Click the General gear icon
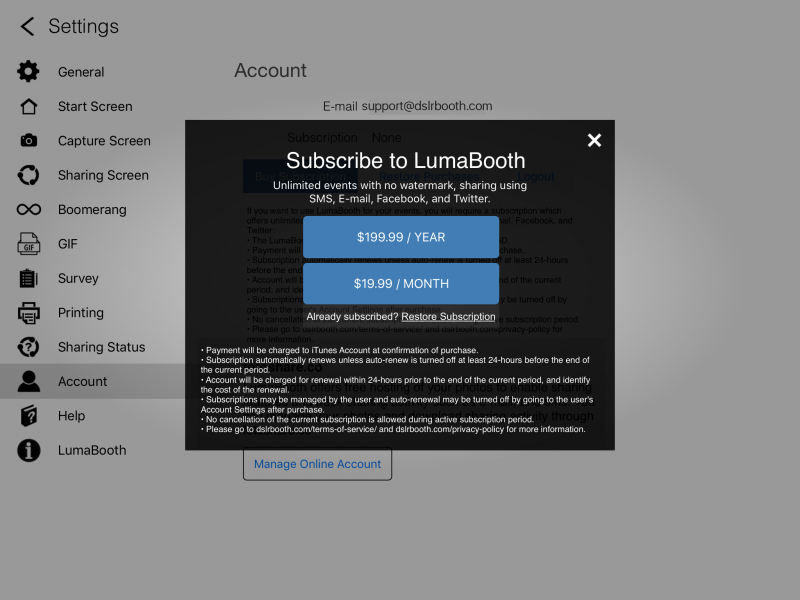The image size is (800, 600). (29, 71)
